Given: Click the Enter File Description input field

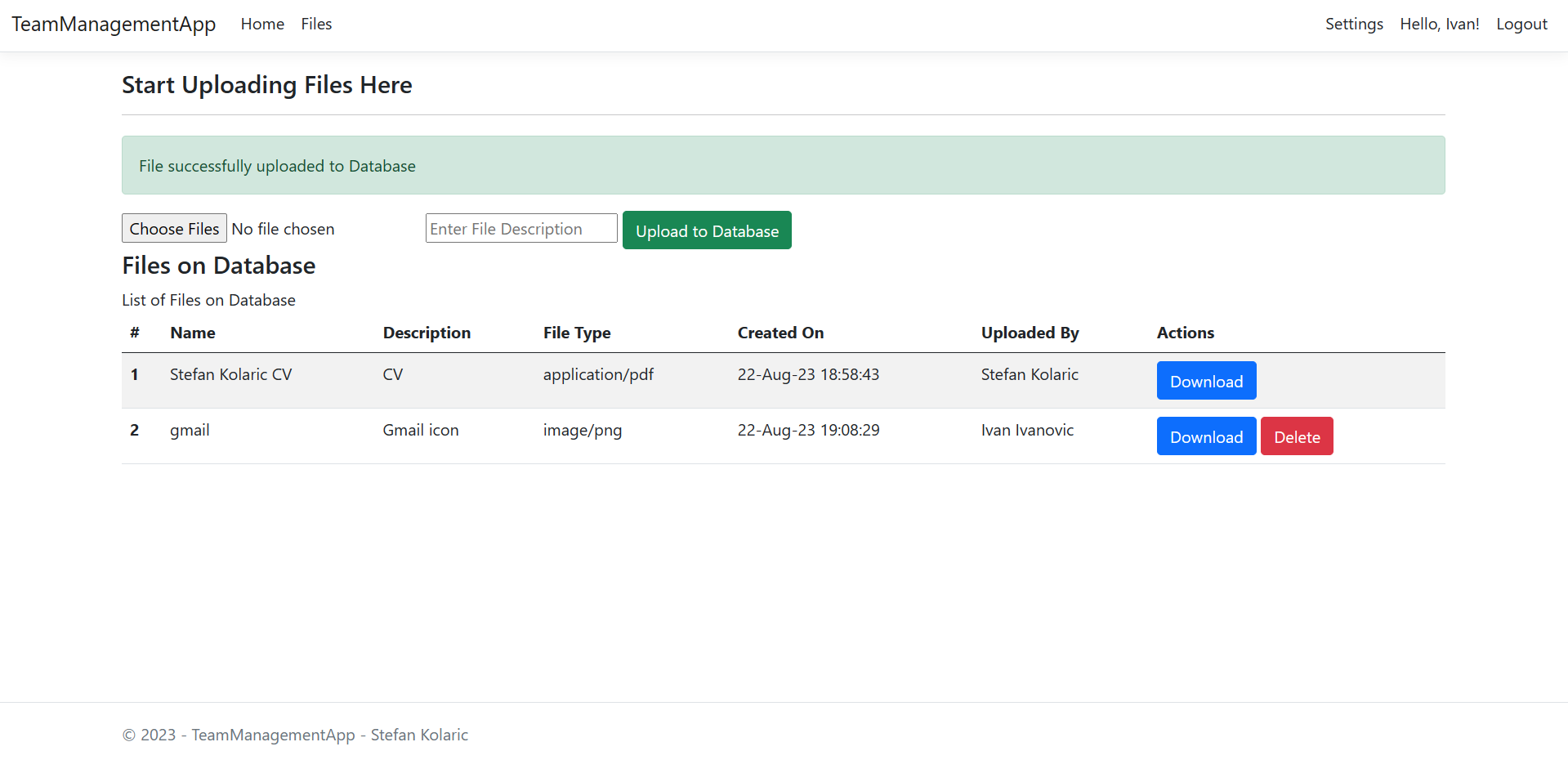Looking at the screenshot, I should (x=520, y=228).
